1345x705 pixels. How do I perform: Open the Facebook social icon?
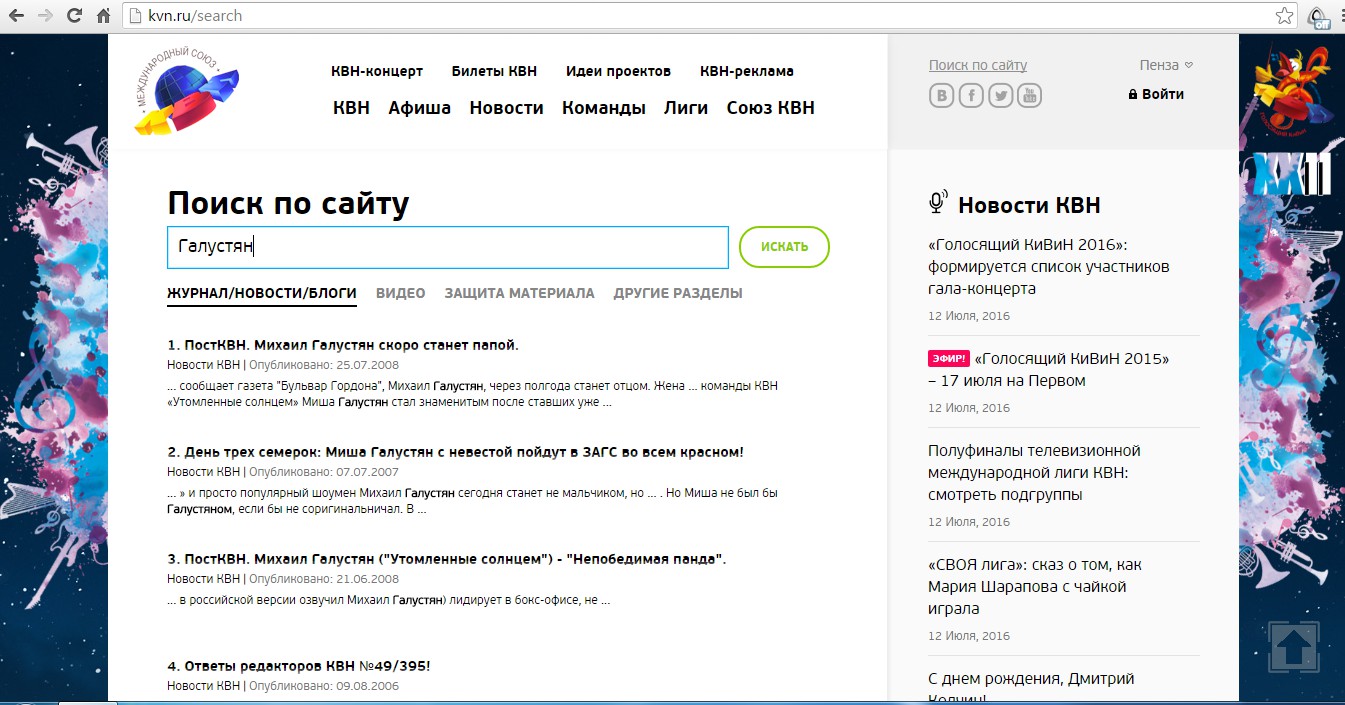click(971, 95)
